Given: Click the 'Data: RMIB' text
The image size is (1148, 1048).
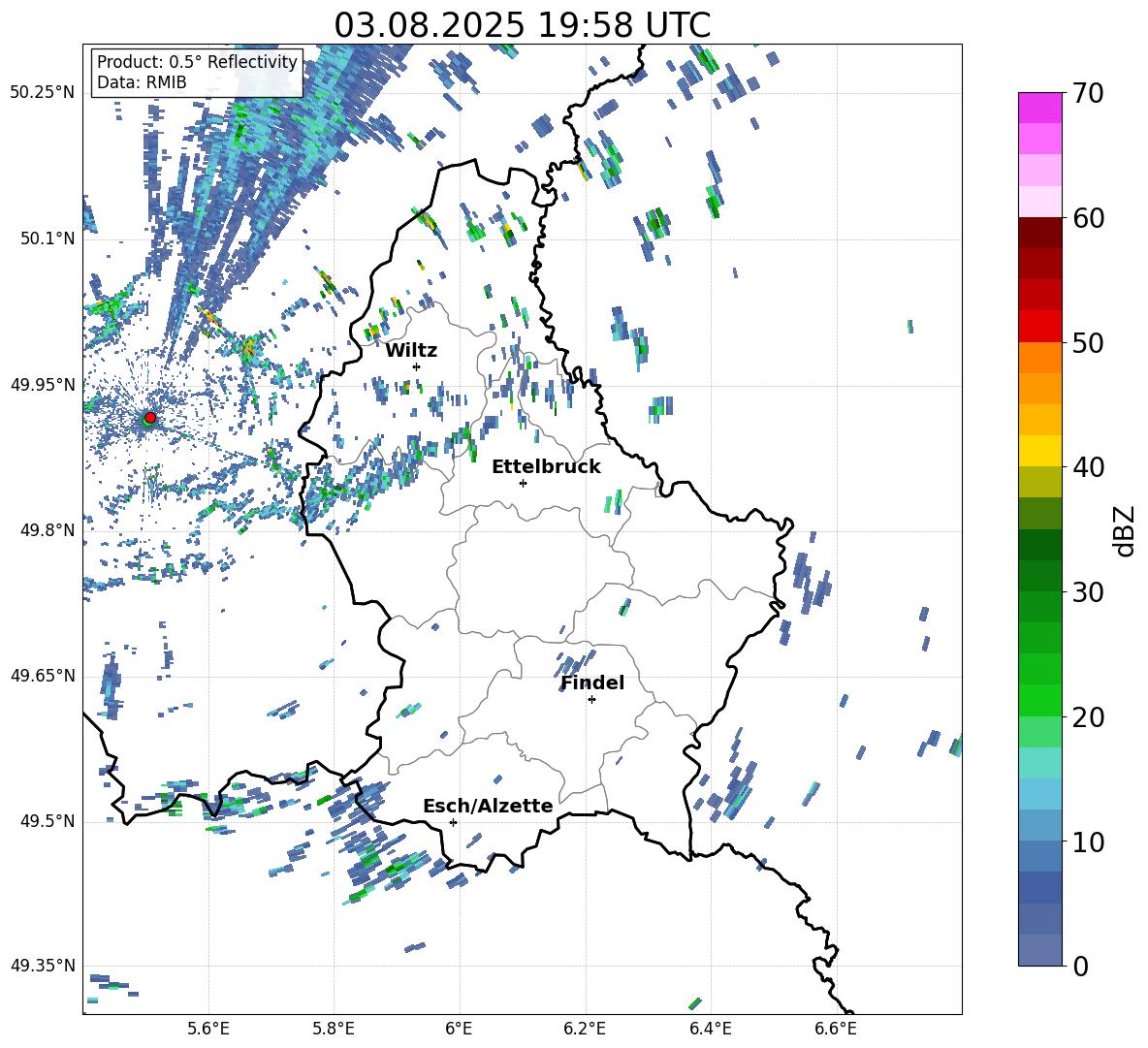Looking at the screenshot, I should [x=142, y=82].
